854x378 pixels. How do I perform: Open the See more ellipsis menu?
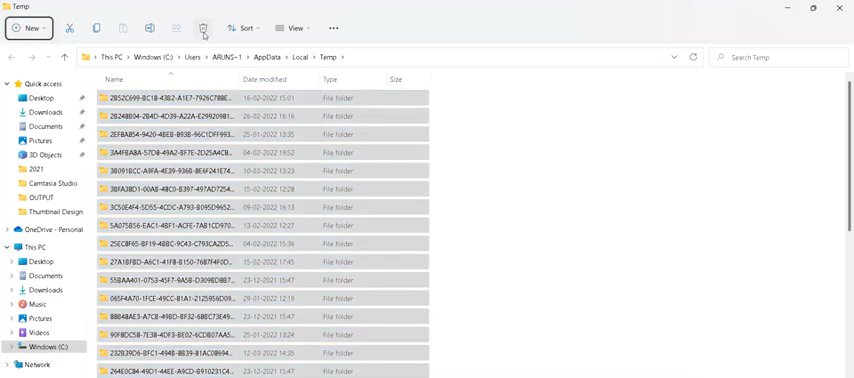pyautogui.click(x=334, y=28)
